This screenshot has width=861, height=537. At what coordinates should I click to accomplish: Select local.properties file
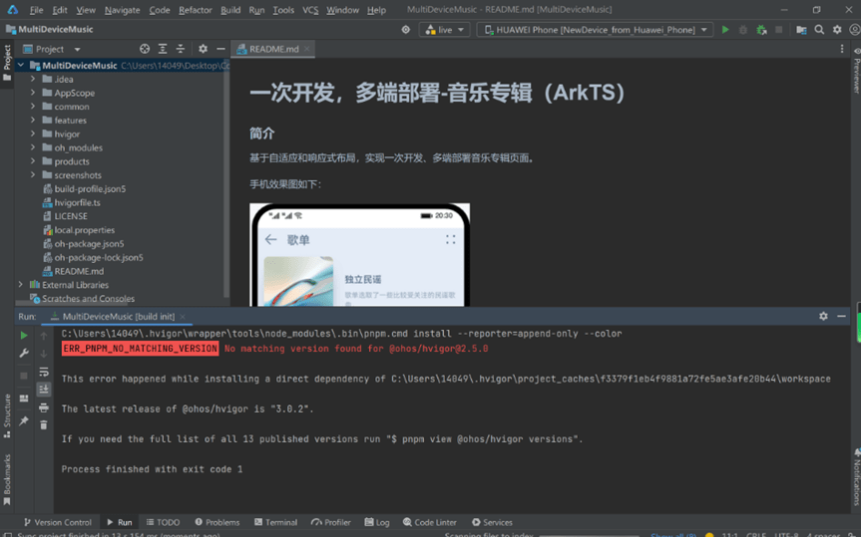coord(79,230)
